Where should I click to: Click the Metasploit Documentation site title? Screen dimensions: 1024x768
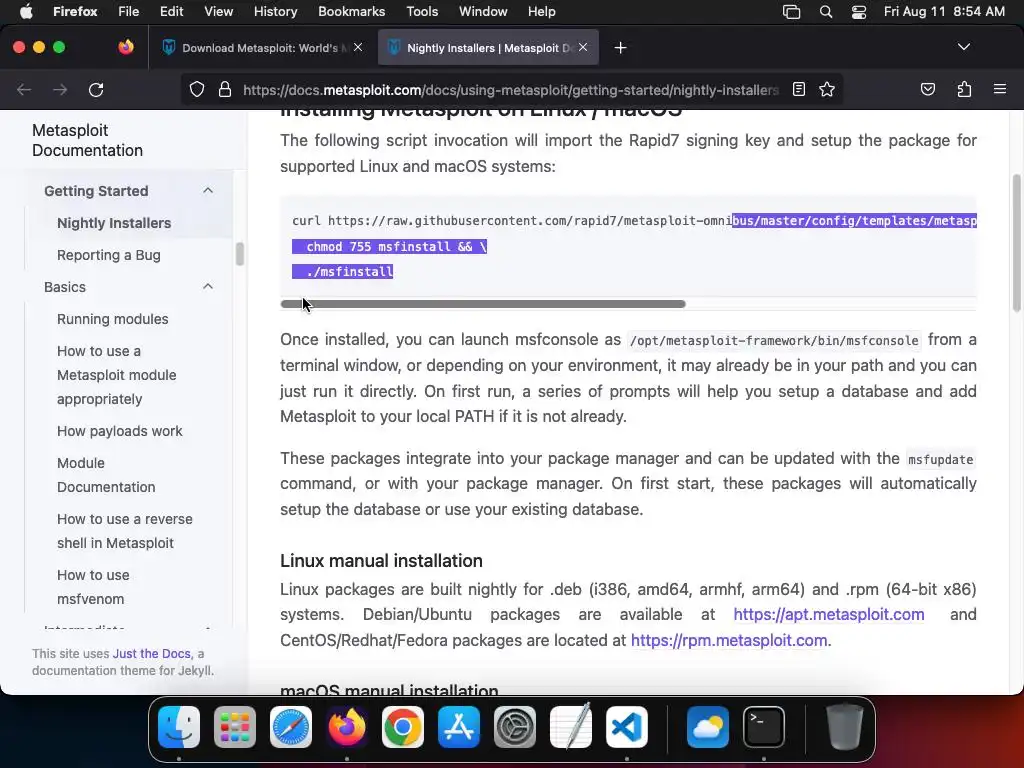(88, 140)
